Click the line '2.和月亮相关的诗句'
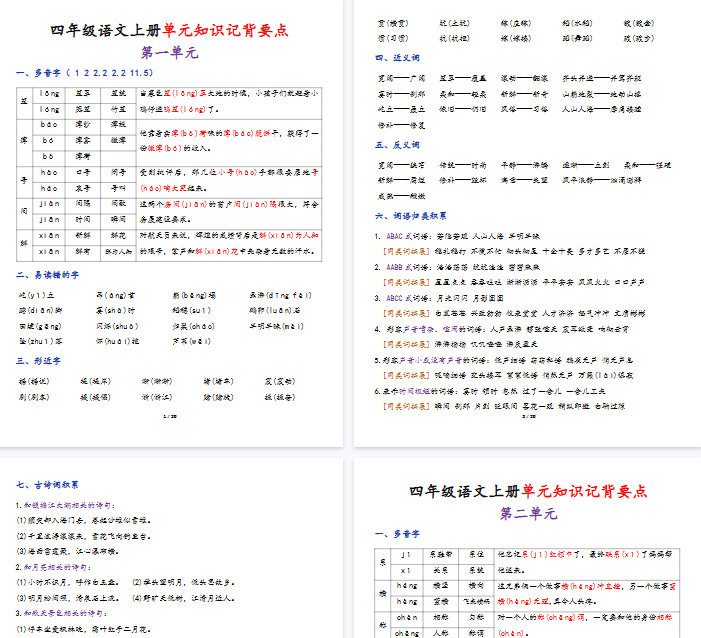701x638 pixels. (53, 567)
